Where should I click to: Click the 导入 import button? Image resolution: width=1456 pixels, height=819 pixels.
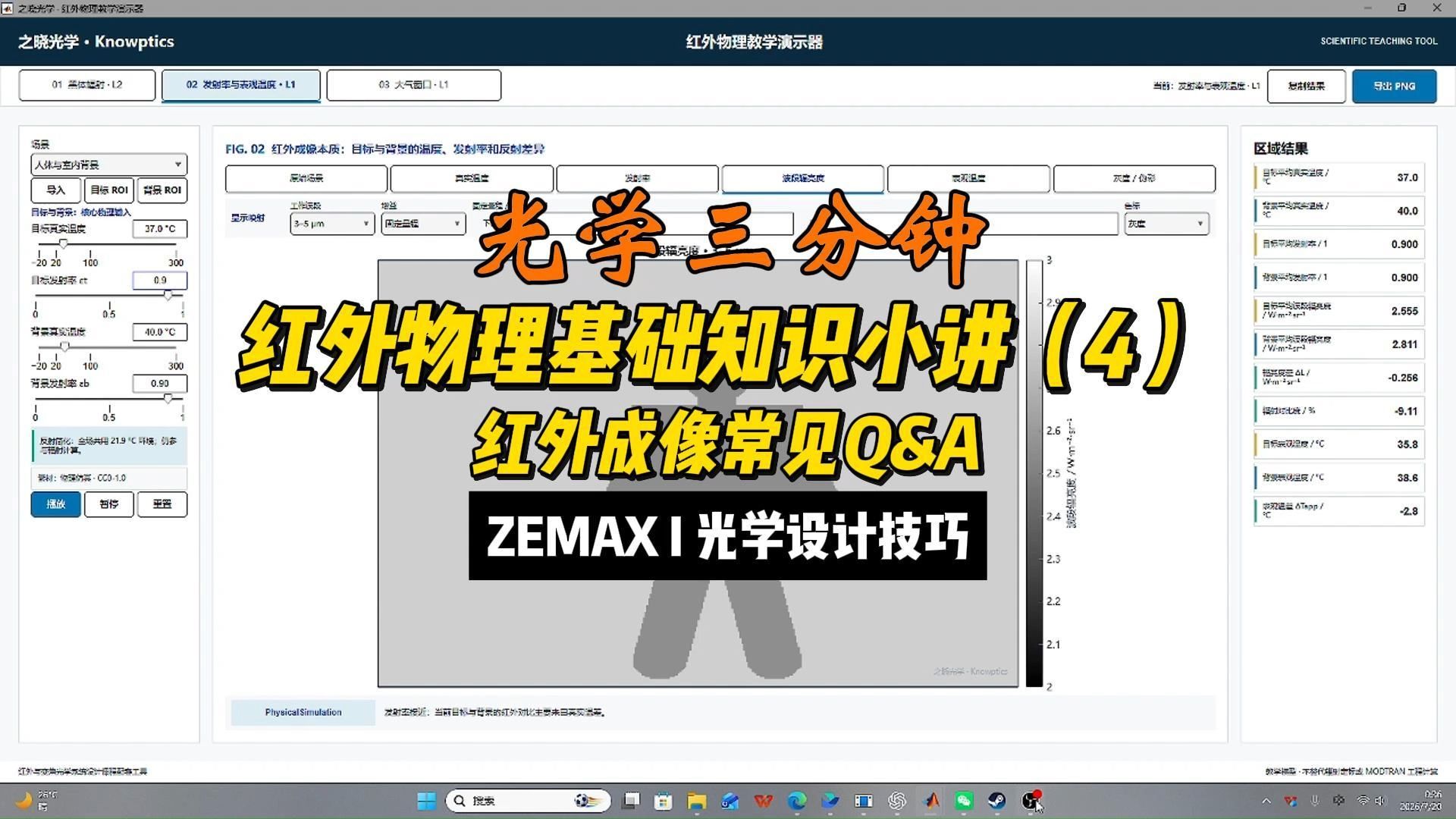point(56,190)
